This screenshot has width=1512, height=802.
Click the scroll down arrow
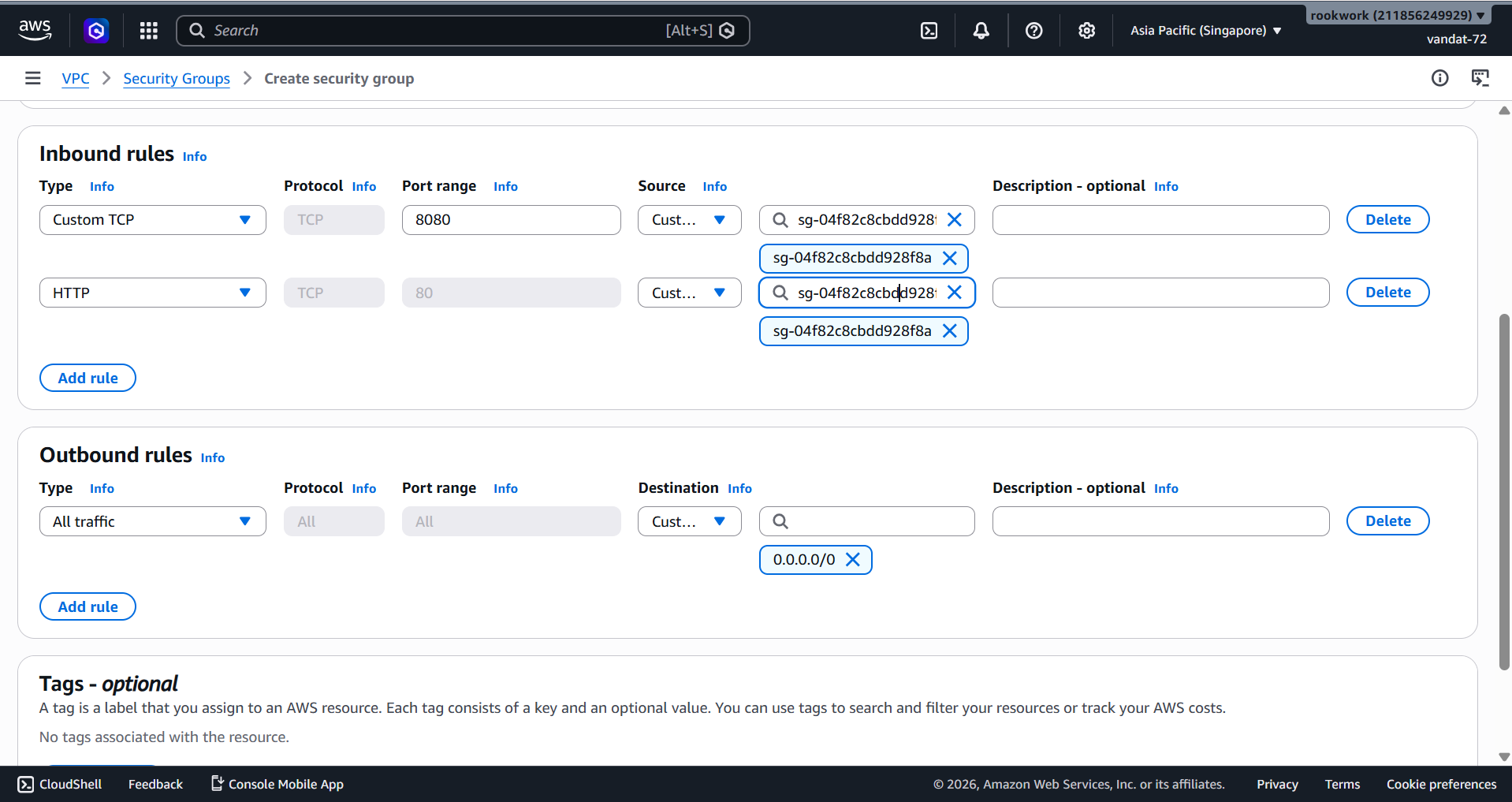click(1504, 757)
